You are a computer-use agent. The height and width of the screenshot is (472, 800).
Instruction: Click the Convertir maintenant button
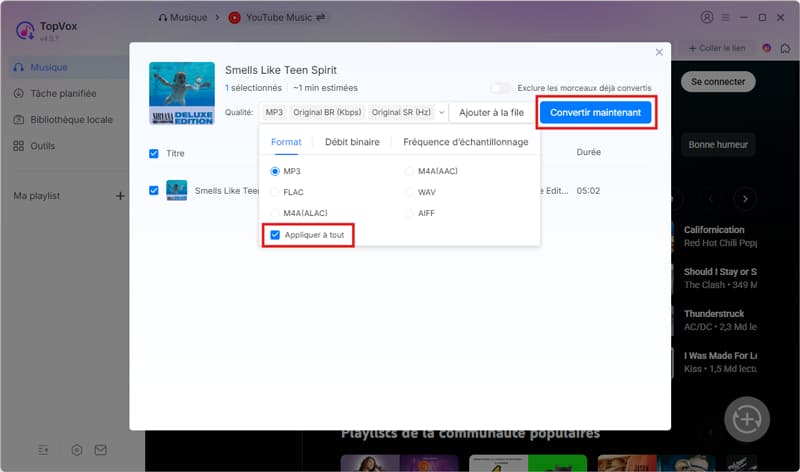pos(596,113)
